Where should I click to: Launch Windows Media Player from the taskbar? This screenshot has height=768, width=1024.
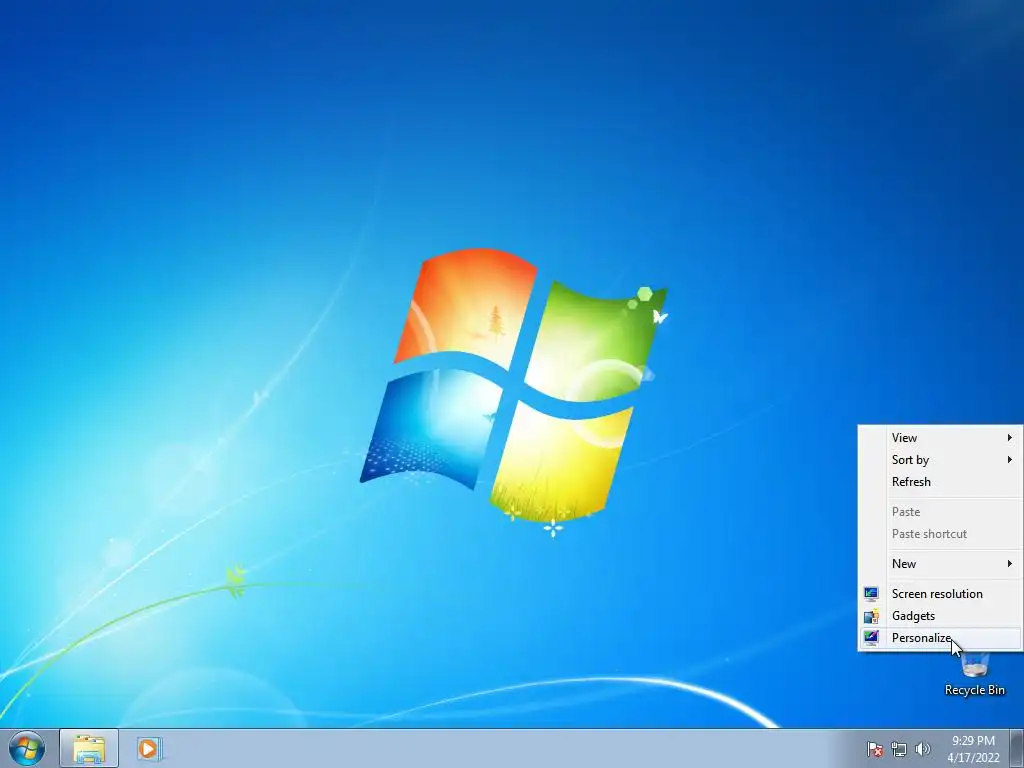pyautogui.click(x=149, y=748)
